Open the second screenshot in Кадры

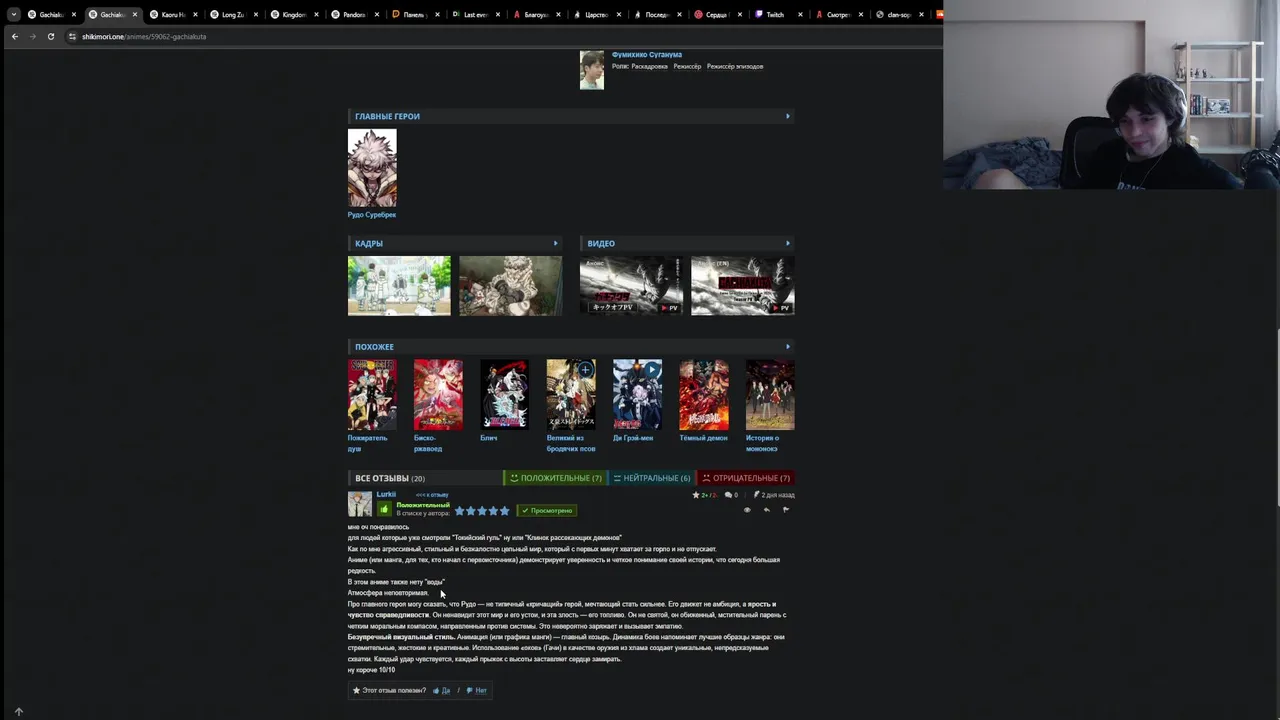coord(510,286)
